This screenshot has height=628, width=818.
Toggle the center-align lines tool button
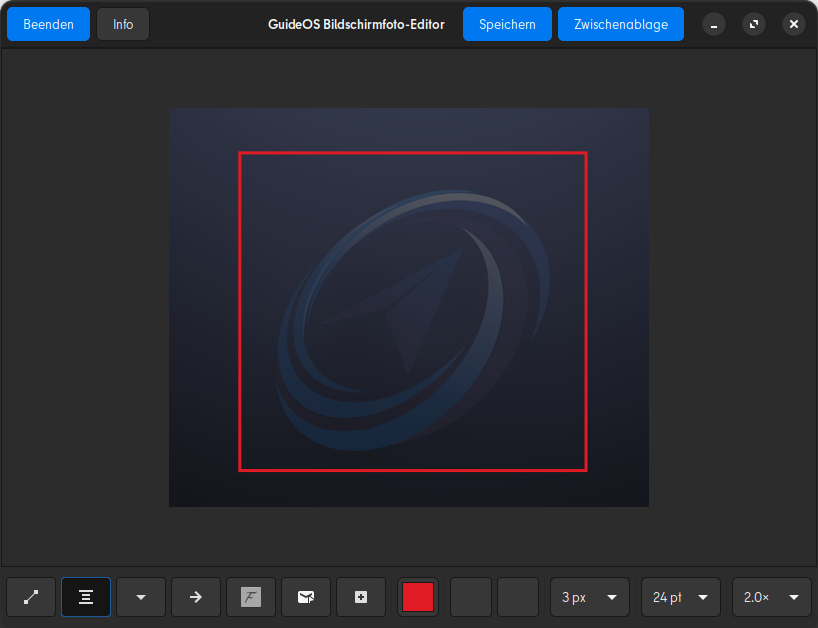point(86,597)
